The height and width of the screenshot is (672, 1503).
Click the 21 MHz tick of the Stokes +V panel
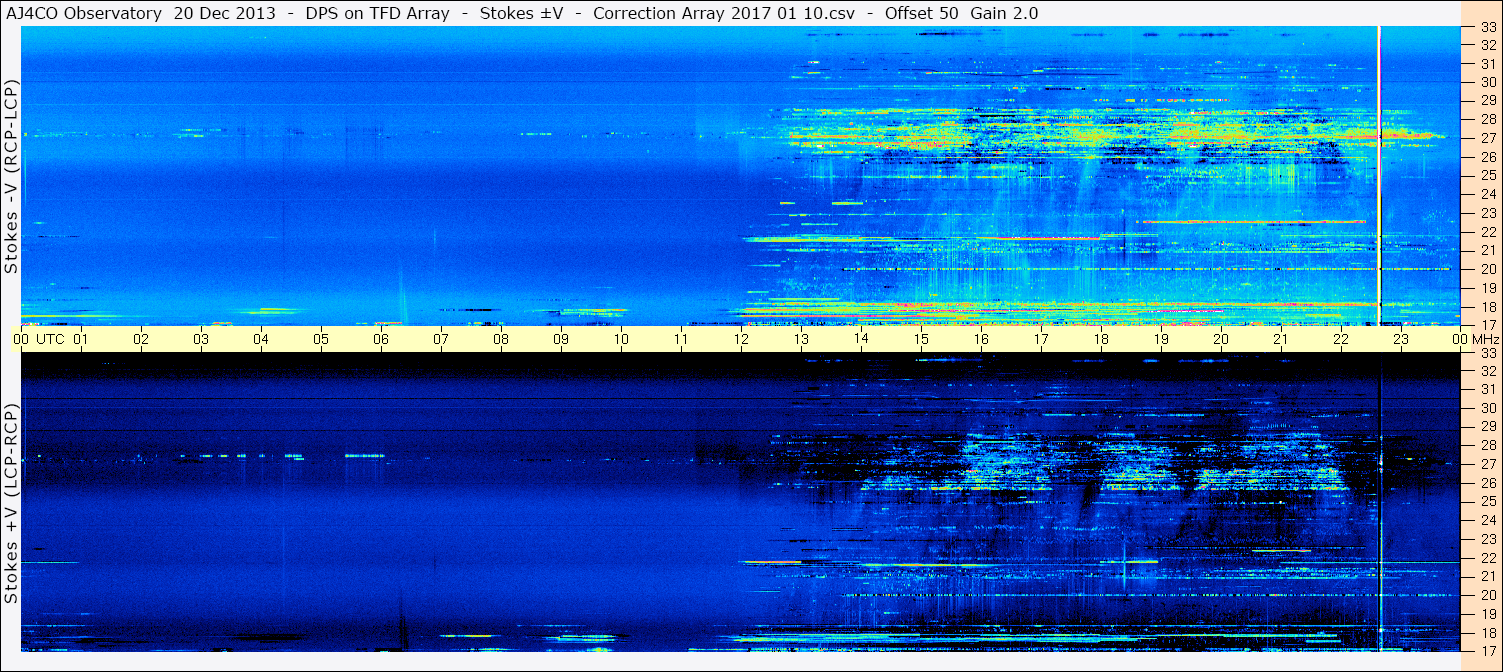1487,576
